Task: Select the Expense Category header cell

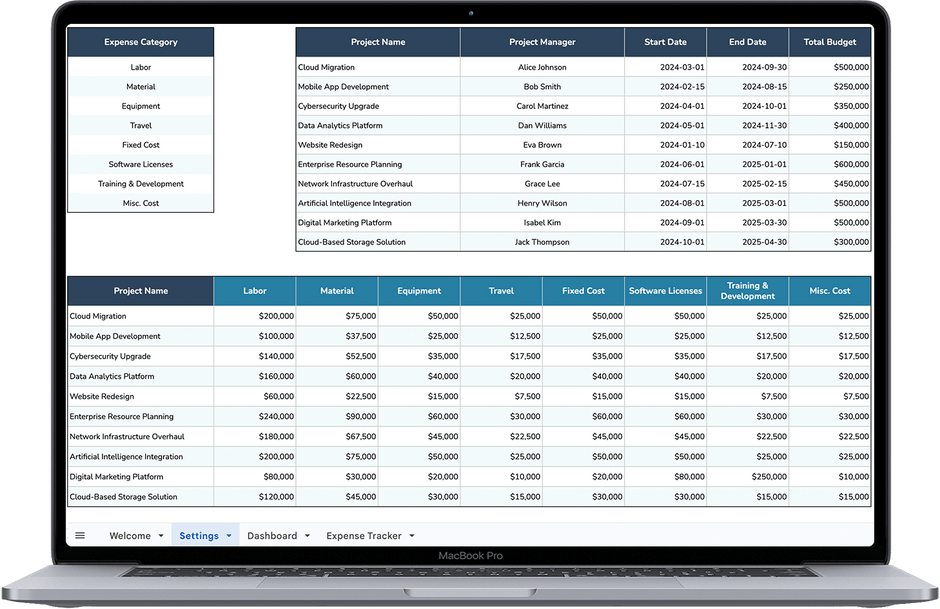Action: (x=141, y=42)
